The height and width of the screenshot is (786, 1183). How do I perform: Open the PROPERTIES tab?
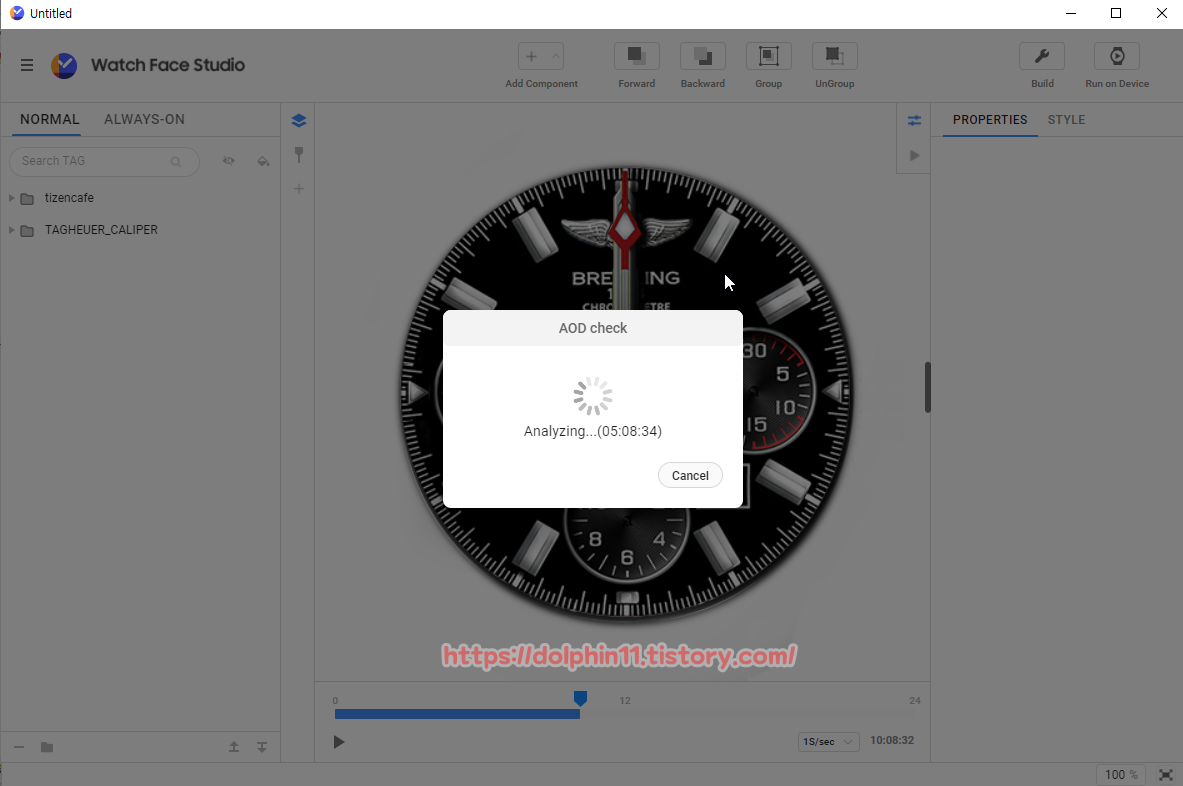click(x=990, y=120)
